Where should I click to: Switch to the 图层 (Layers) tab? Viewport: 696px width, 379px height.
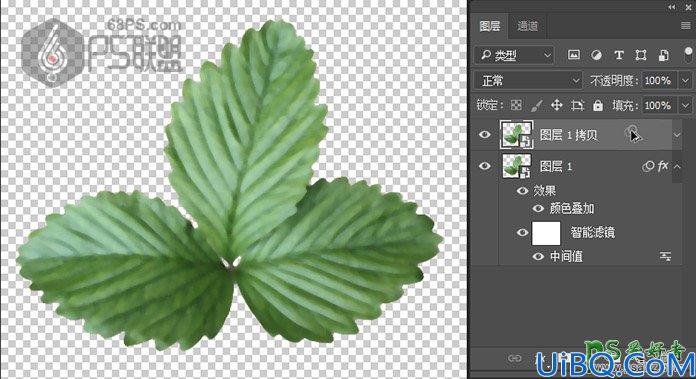pyautogui.click(x=490, y=26)
